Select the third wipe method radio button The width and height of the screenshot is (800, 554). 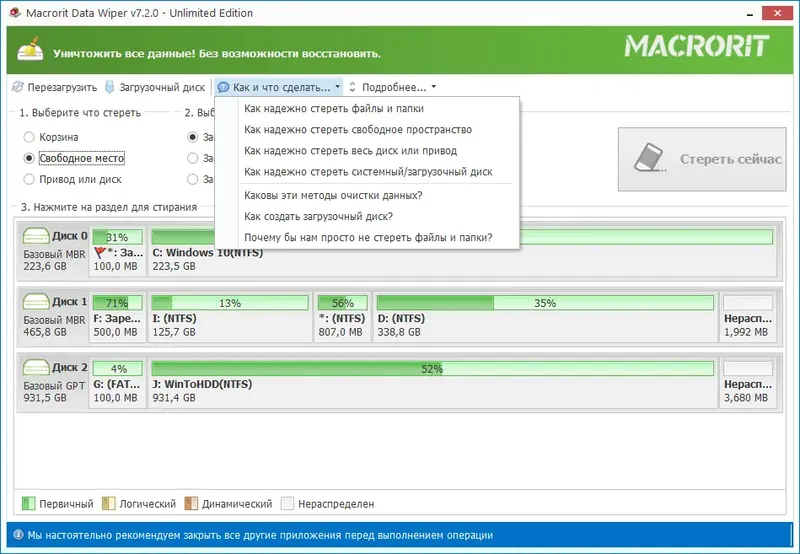point(192,179)
